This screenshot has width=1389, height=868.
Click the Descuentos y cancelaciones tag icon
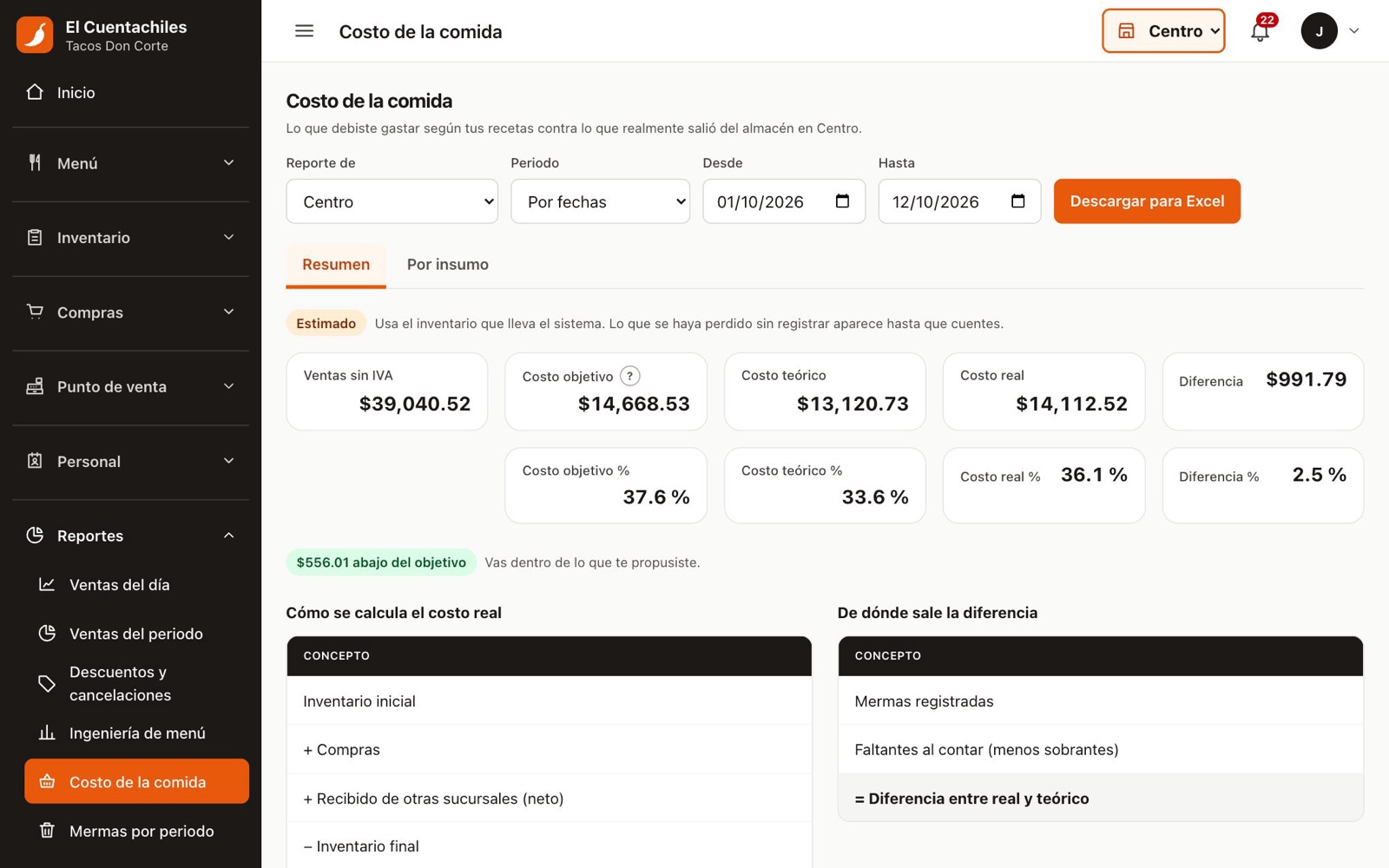pos(47,683)
